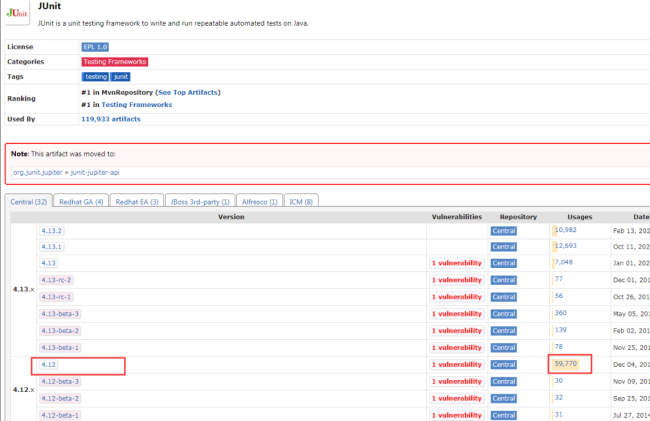The height and width of the screenshot is (421, 650).
Task: Open version 4.13-beta-3
Action: click(60, 314)
